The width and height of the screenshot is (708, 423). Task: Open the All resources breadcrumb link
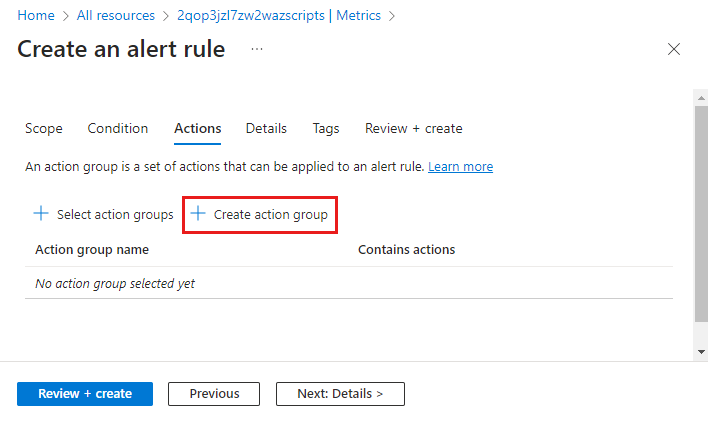pyautogui.click(x=116, y=15)
